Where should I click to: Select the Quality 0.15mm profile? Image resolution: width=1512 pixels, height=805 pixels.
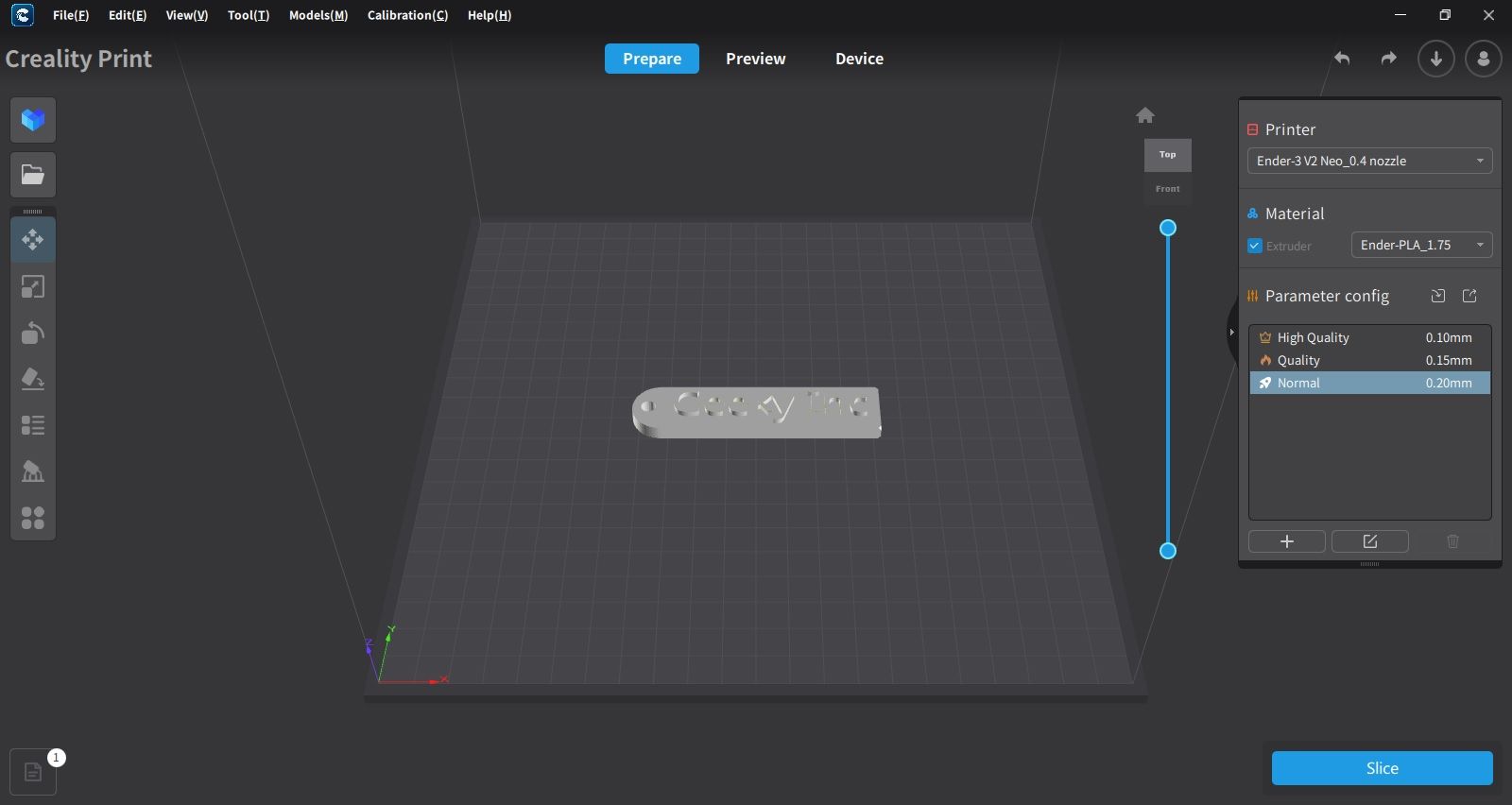[1370, 360]
